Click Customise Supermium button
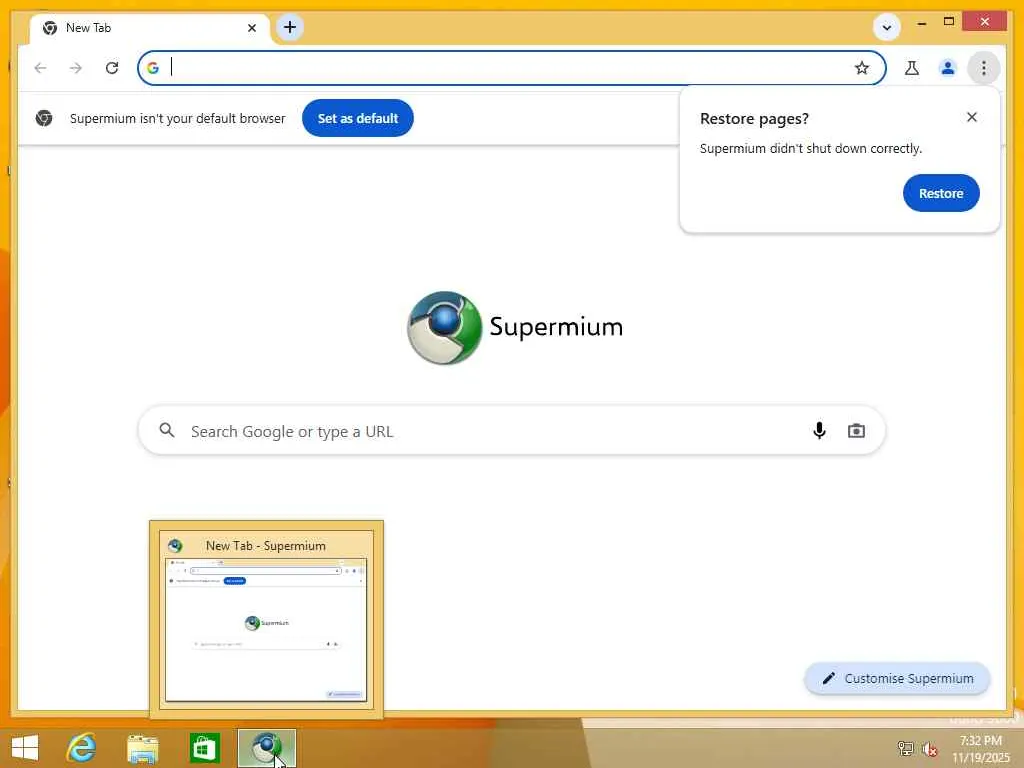This screenshot has width=1024, height=768. tap(897, 679)
